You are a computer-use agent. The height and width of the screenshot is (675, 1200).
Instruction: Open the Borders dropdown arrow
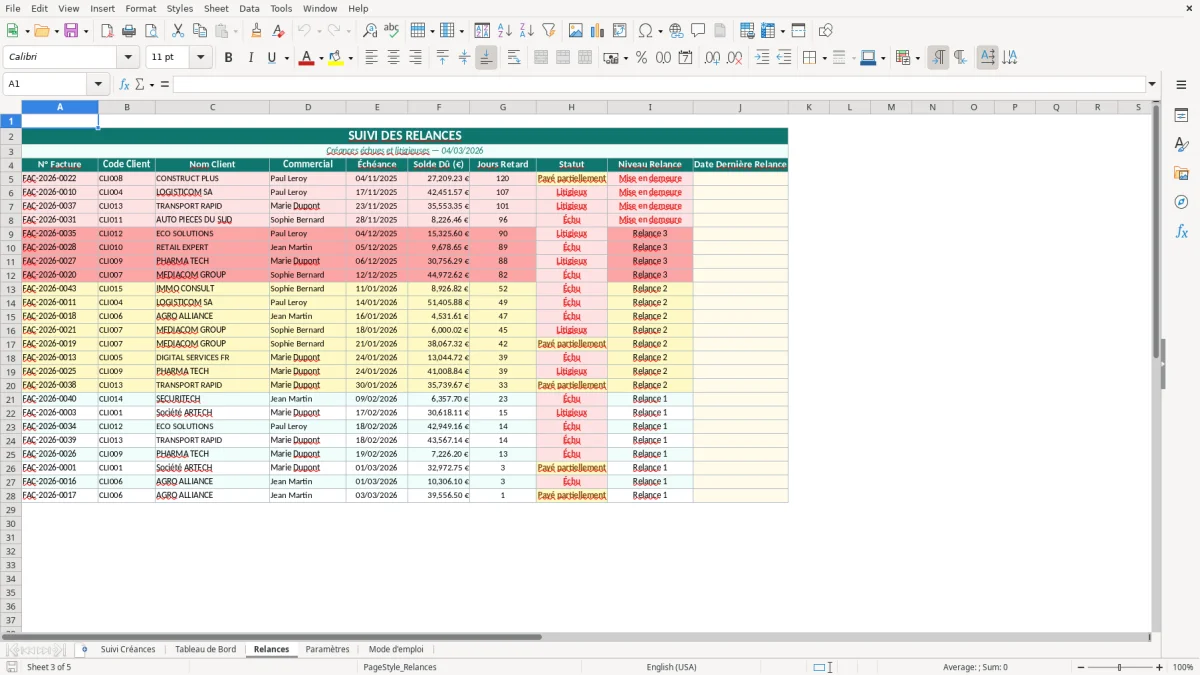[823, 58]
